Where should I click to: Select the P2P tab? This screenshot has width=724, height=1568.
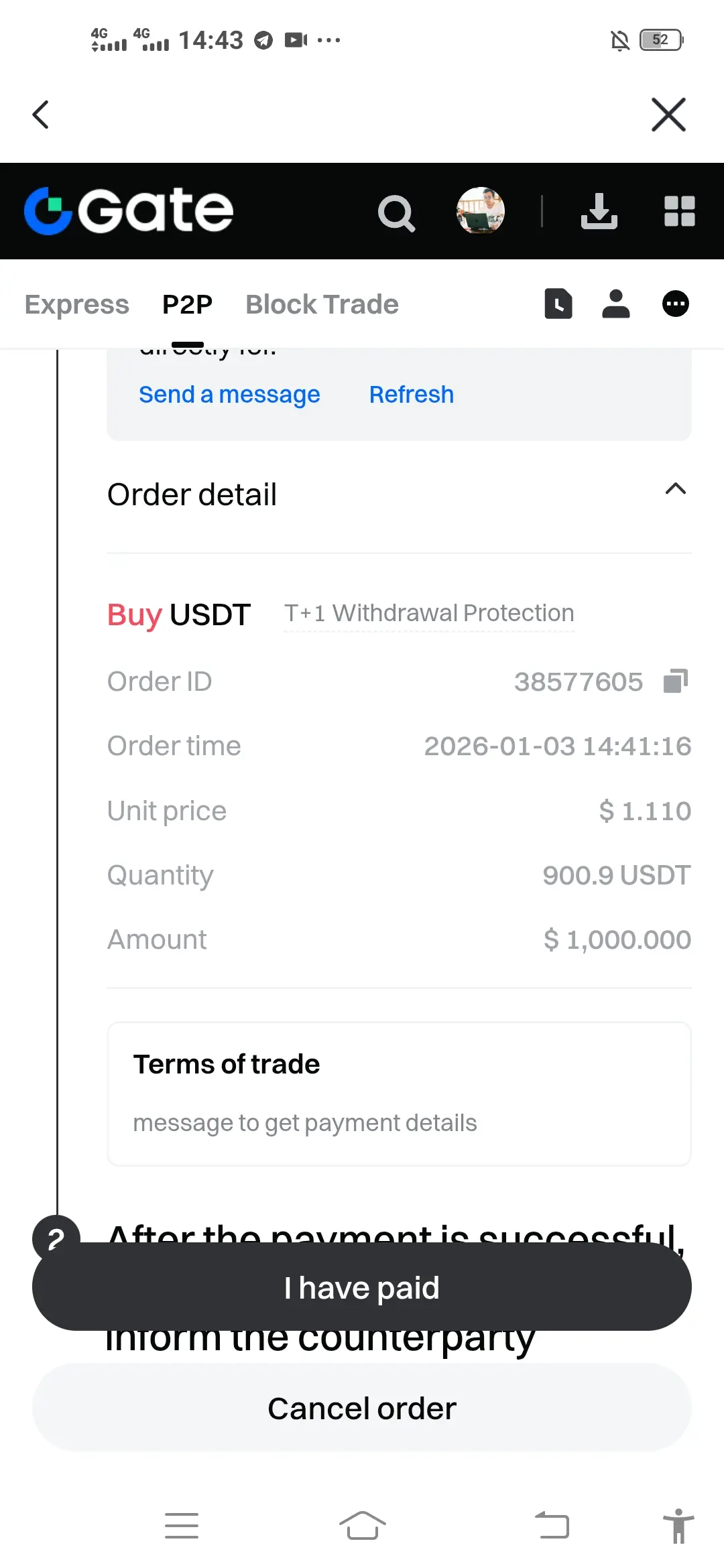click(x=188, y=304)
